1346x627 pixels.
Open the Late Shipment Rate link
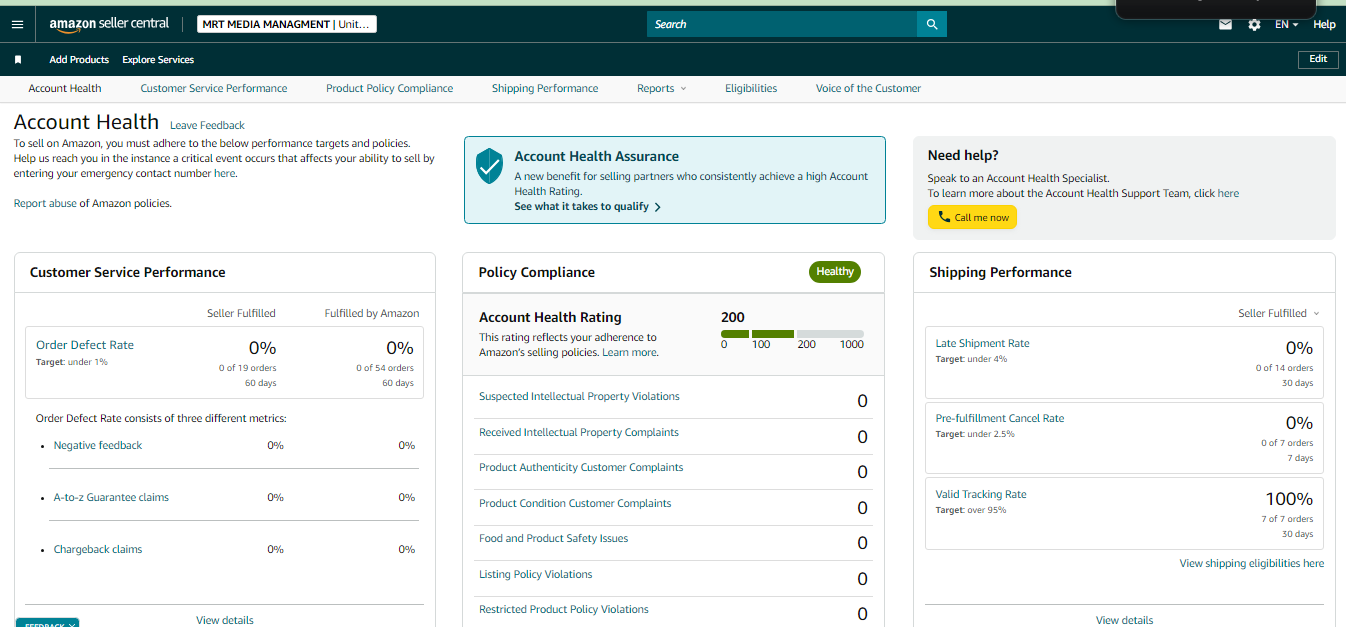click(x=982, y=343)
